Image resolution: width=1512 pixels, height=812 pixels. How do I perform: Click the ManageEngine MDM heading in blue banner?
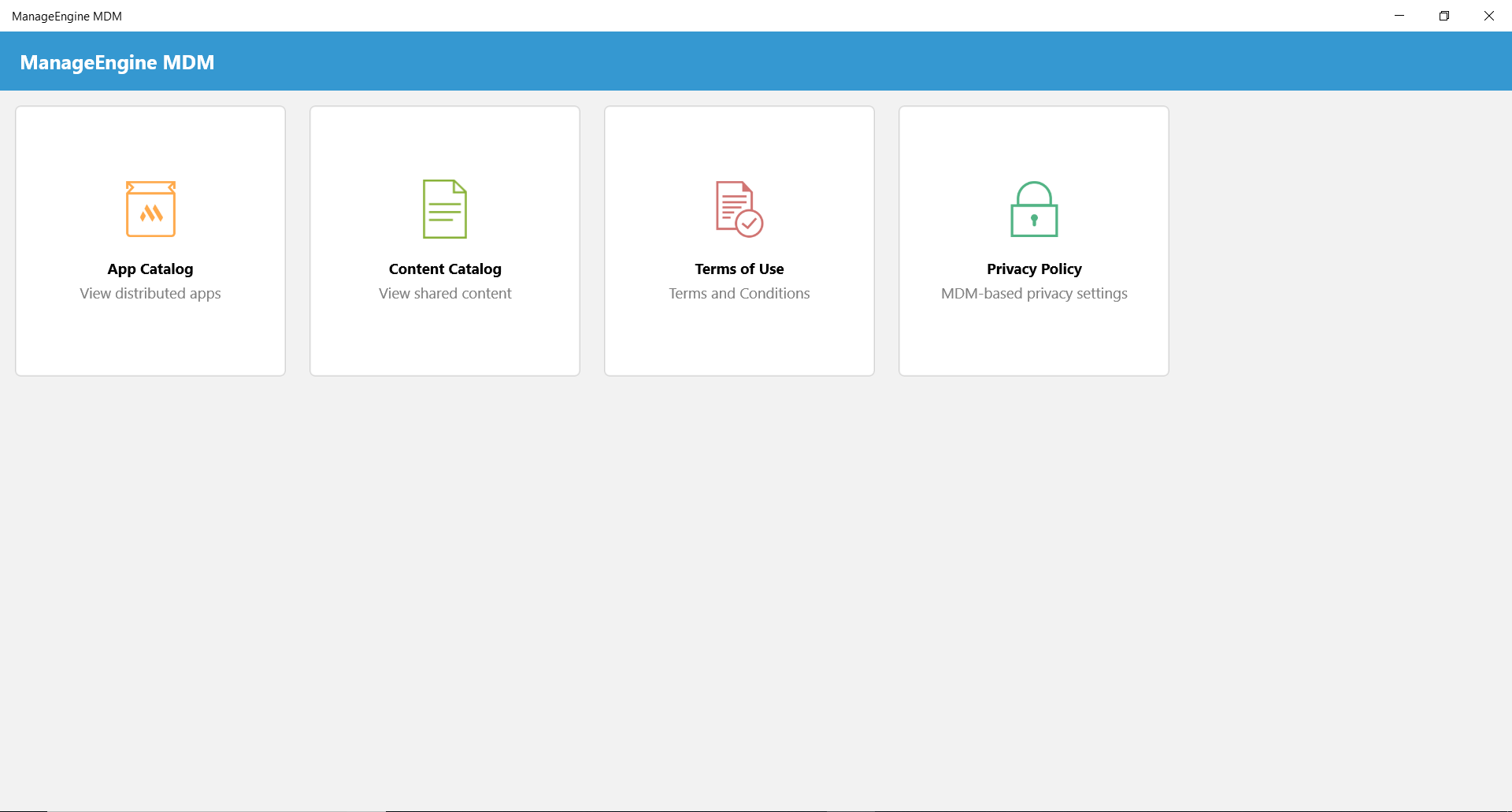pyautogui.click(x=117, y=62)
